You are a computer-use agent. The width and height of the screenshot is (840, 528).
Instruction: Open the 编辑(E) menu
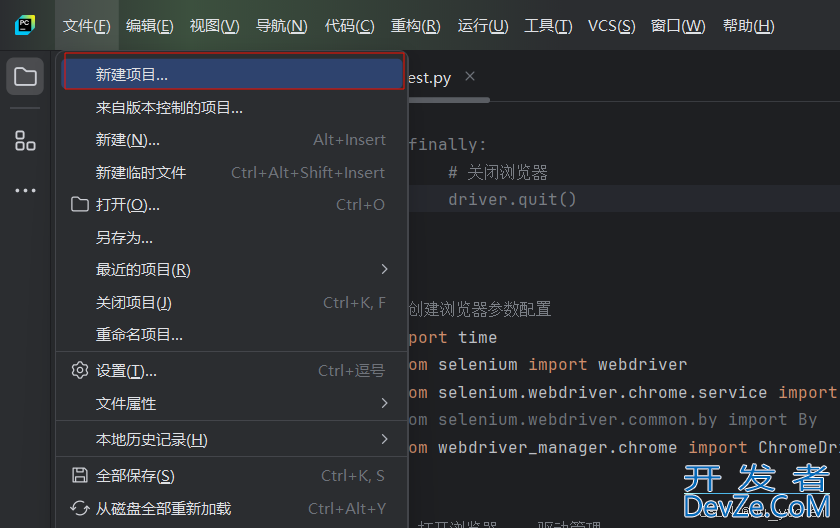pos(149,26)
